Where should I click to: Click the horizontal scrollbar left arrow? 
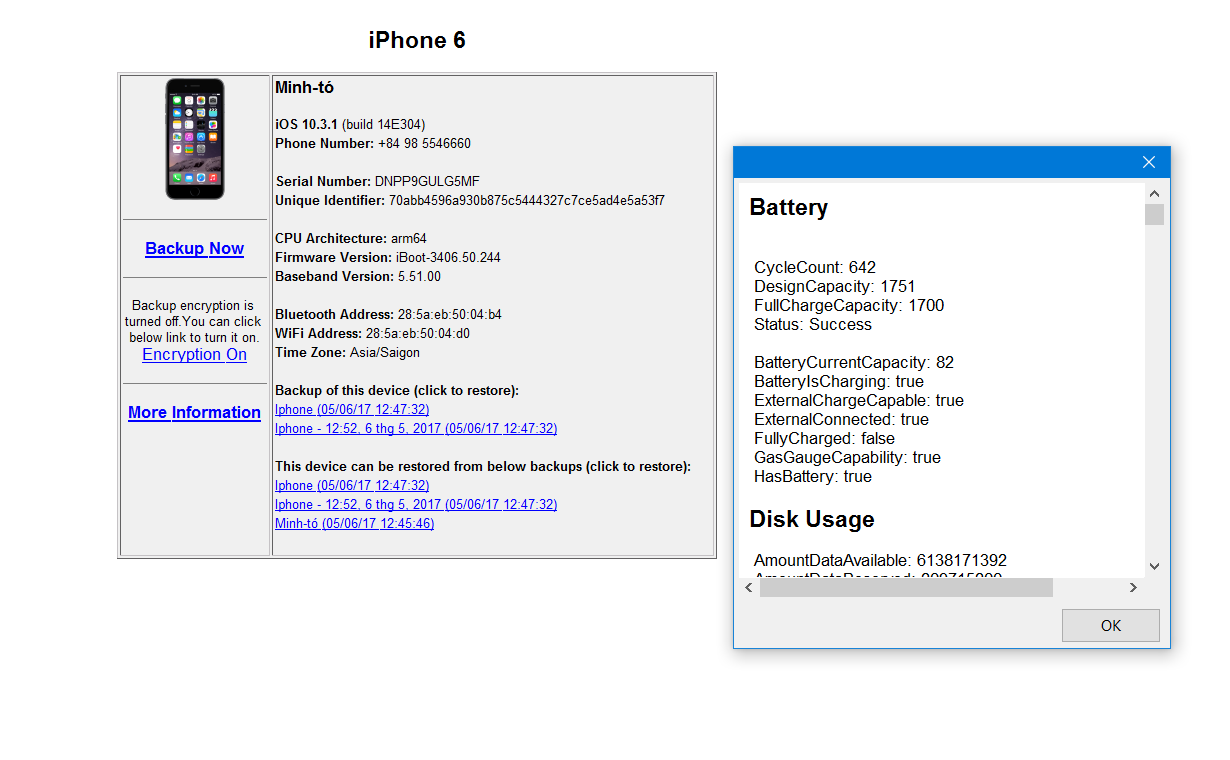[x=749, y=587]
